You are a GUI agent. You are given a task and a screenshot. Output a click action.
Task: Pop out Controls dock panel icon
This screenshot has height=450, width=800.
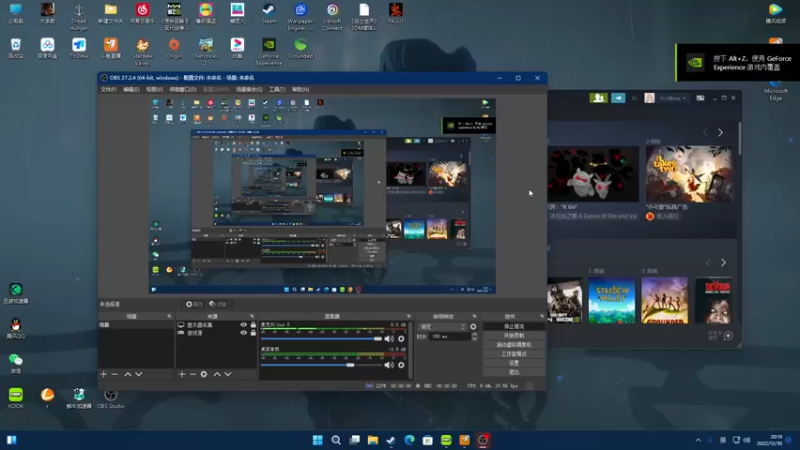pyautogui.click(x=542, y=316)
